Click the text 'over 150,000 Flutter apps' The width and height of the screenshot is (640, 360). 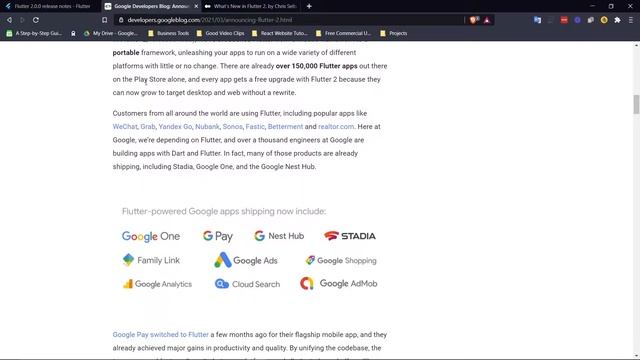316,66
